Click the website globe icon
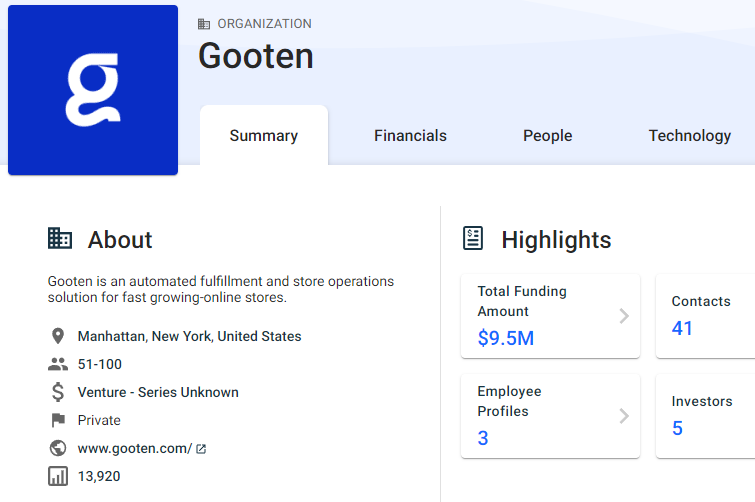Image resolution: width=755 pixels, height=502 pixels. pos(57,448)
